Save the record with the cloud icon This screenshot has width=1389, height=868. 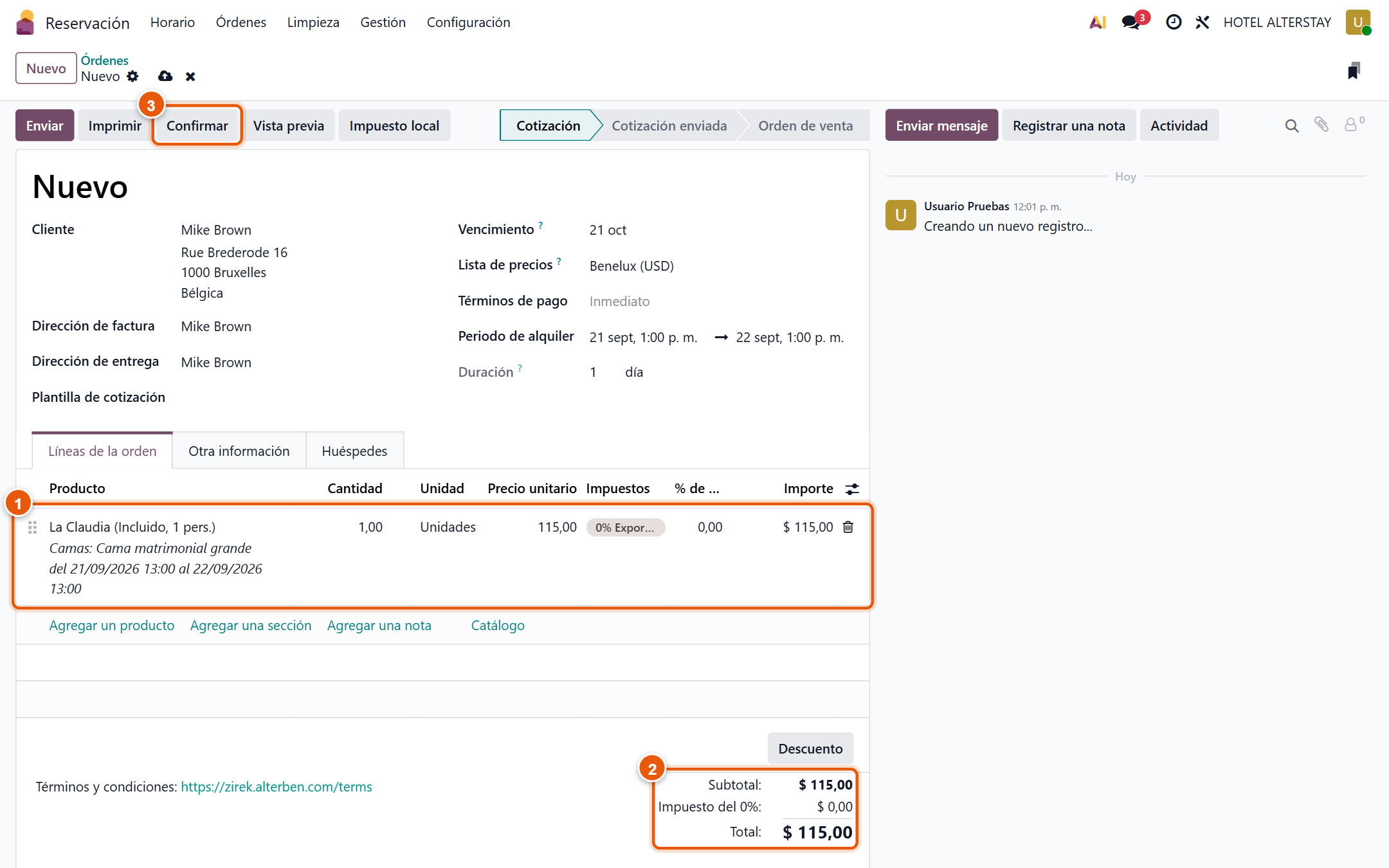click(165, 77)
